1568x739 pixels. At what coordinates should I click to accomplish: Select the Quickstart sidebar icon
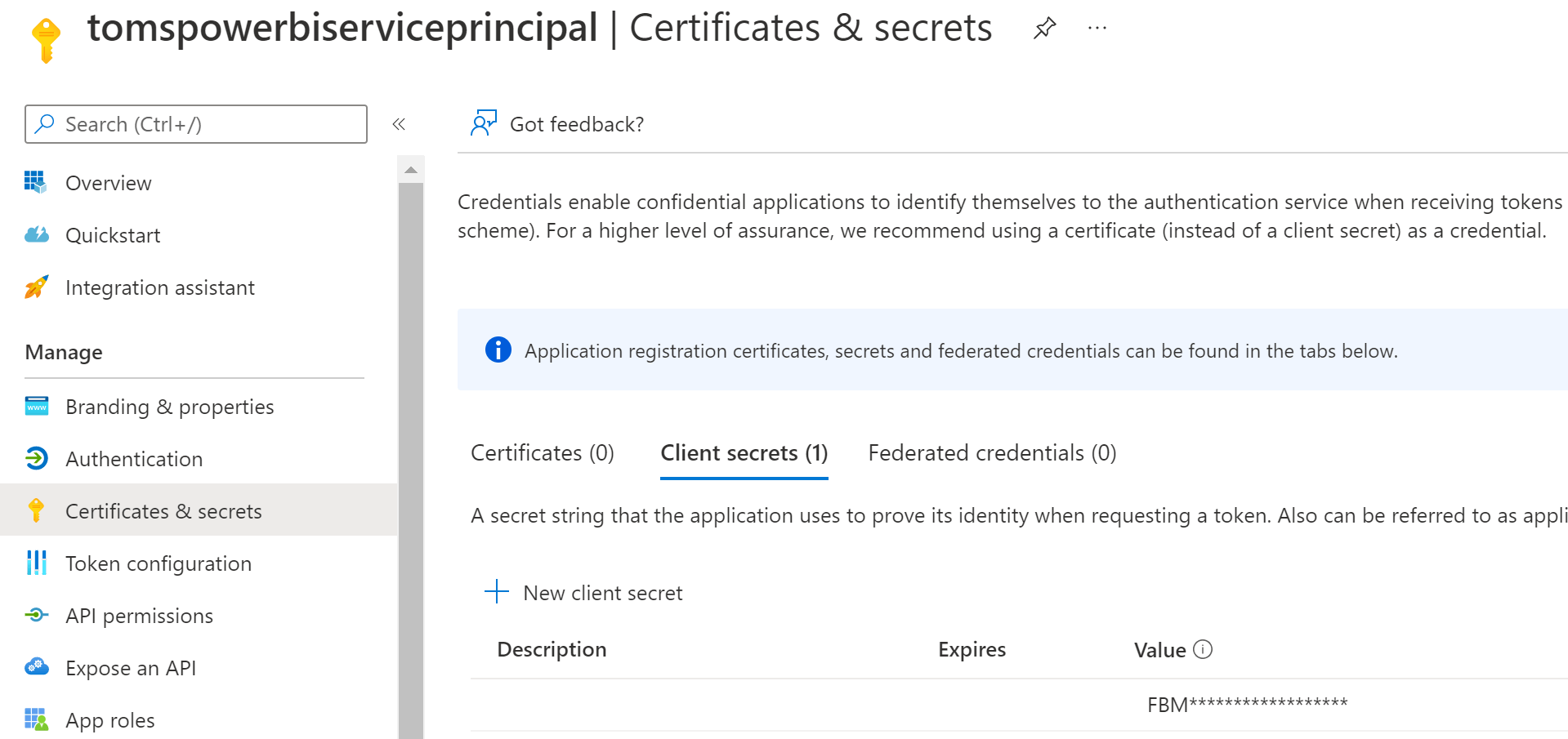click(x=37, y=235)
